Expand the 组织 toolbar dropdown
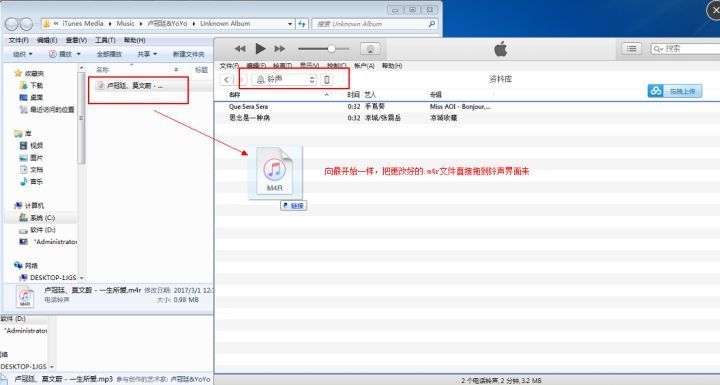Image resolution: width=720 pixels, height=385 pixels. (22, 54)
